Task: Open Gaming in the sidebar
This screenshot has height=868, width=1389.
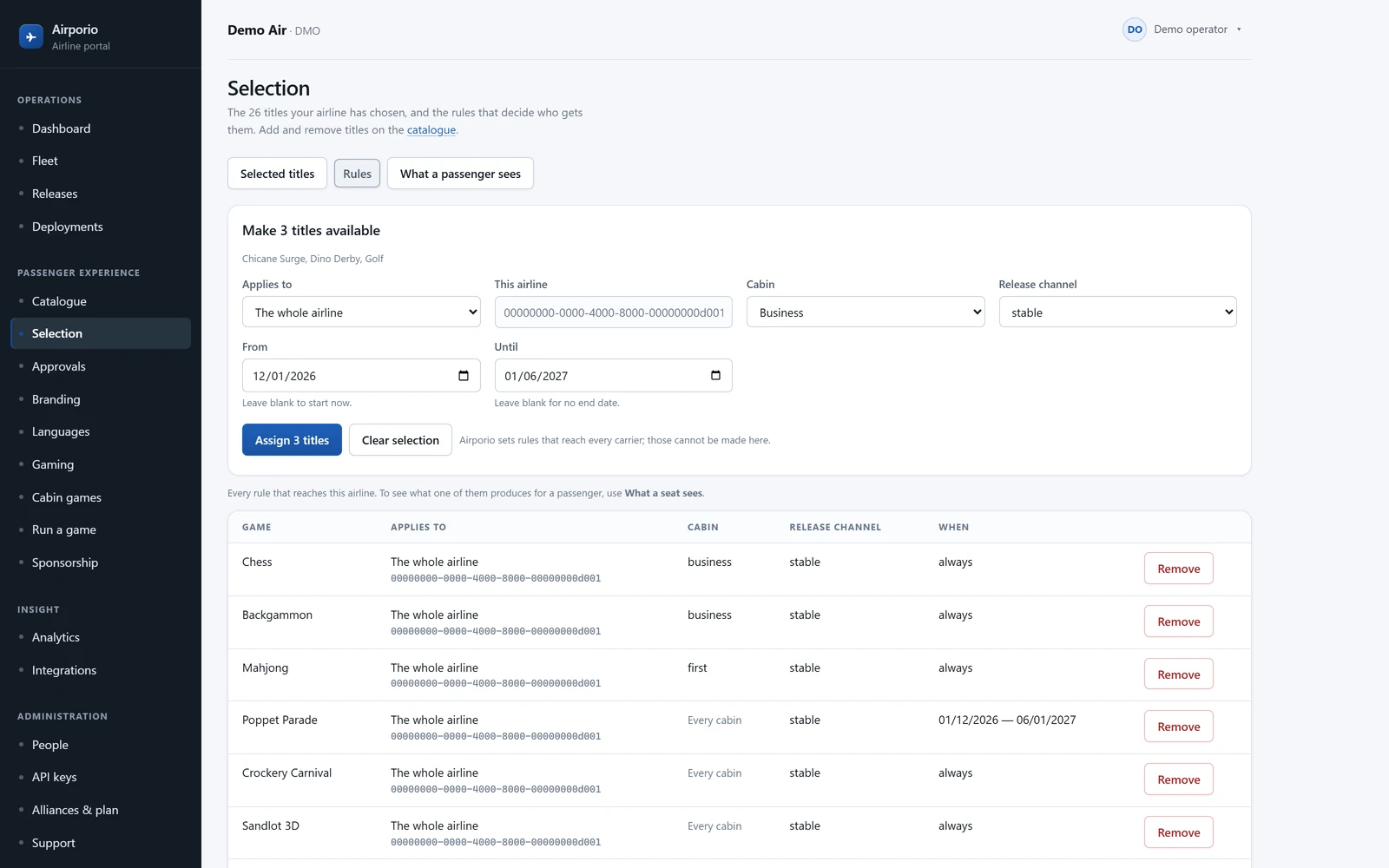Action: coord(101,464)
